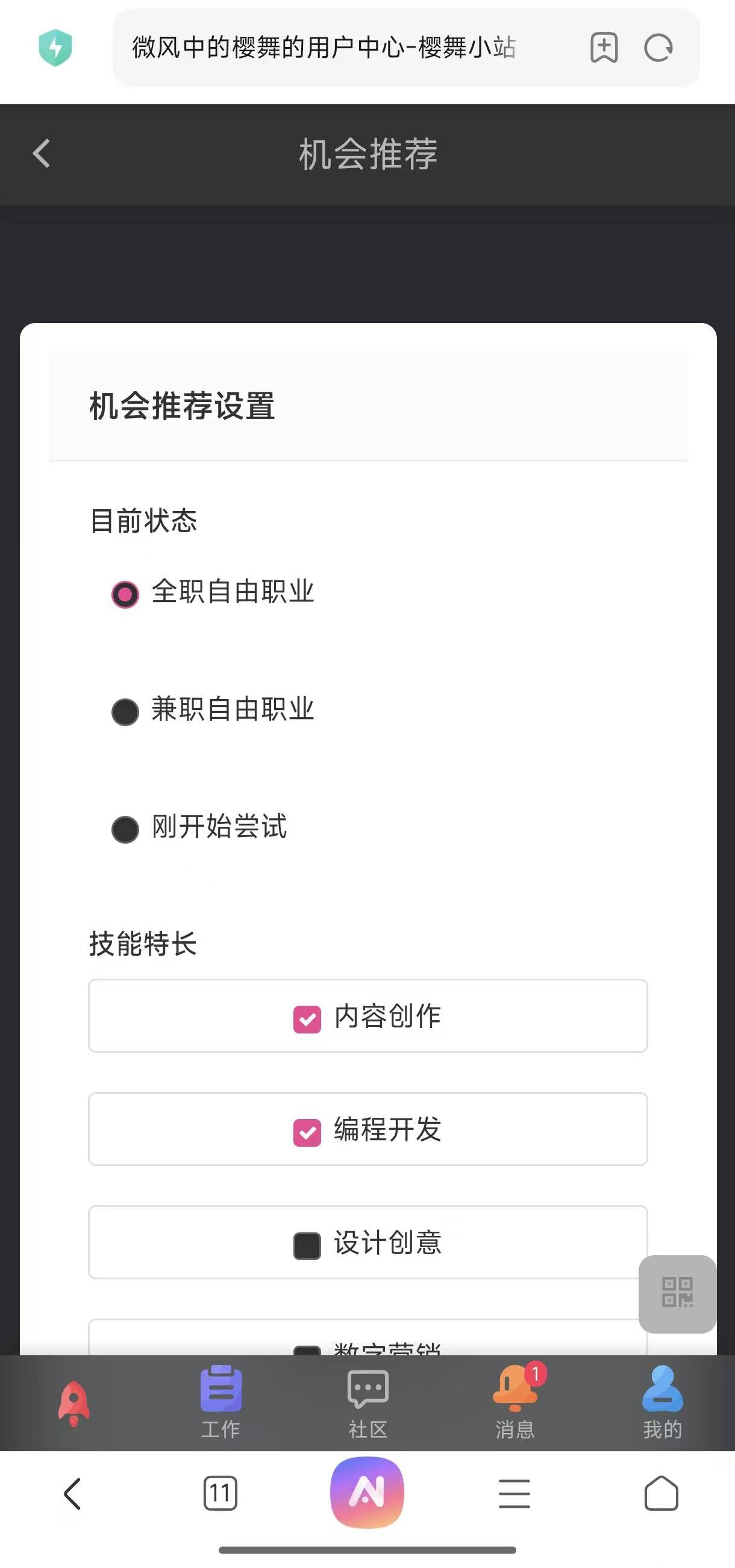The image size is (735, 1568).
Task: Reload the page with refresh icon
Action: [658, 48]
